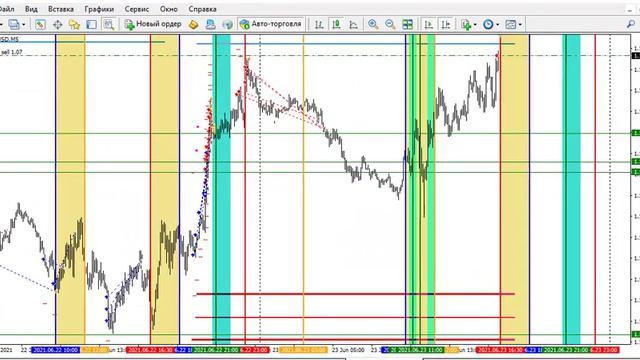Expand the Indicators dropdown arrow
The height and width of the screenshot is (360, 640).
coord(475,25)
